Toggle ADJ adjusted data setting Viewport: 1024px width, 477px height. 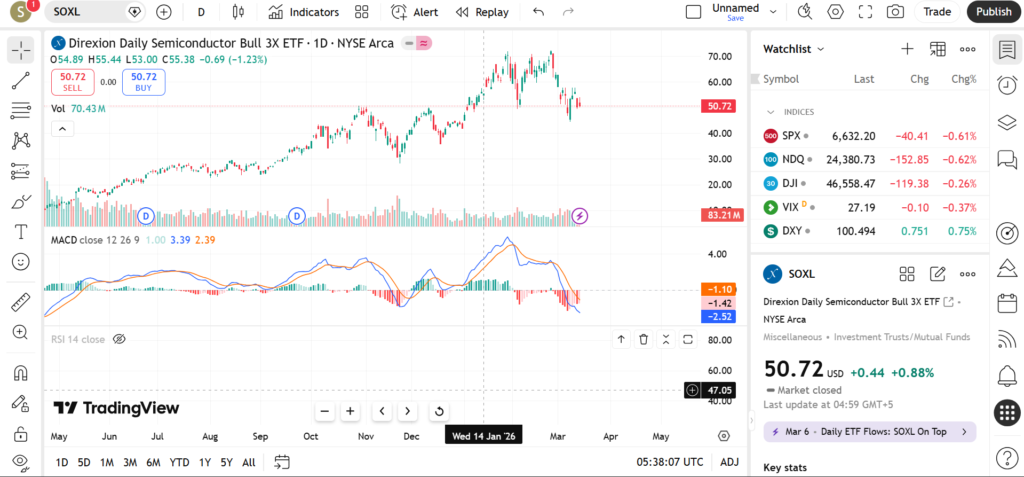[x=729, y=462]
